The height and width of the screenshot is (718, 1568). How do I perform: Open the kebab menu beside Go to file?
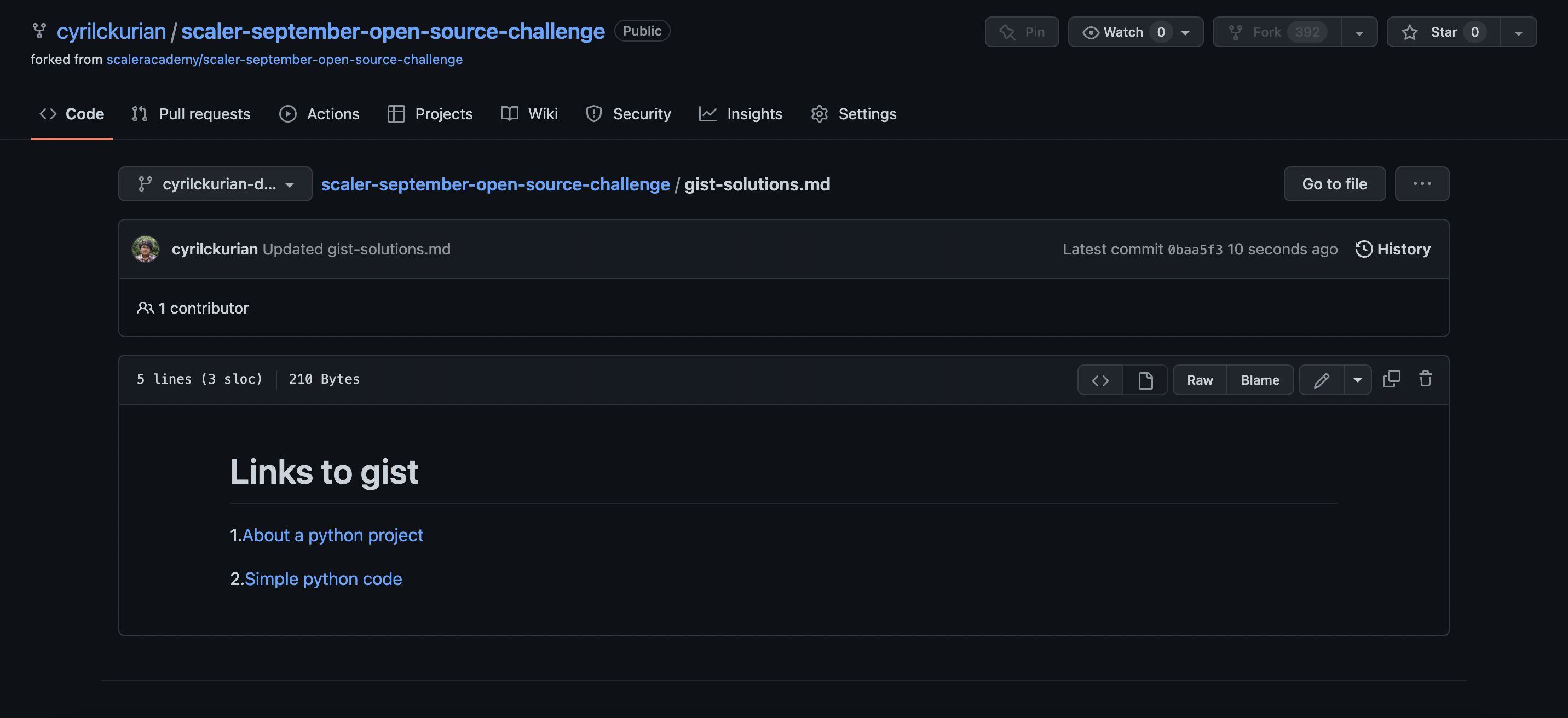(x=1421, y=184)
